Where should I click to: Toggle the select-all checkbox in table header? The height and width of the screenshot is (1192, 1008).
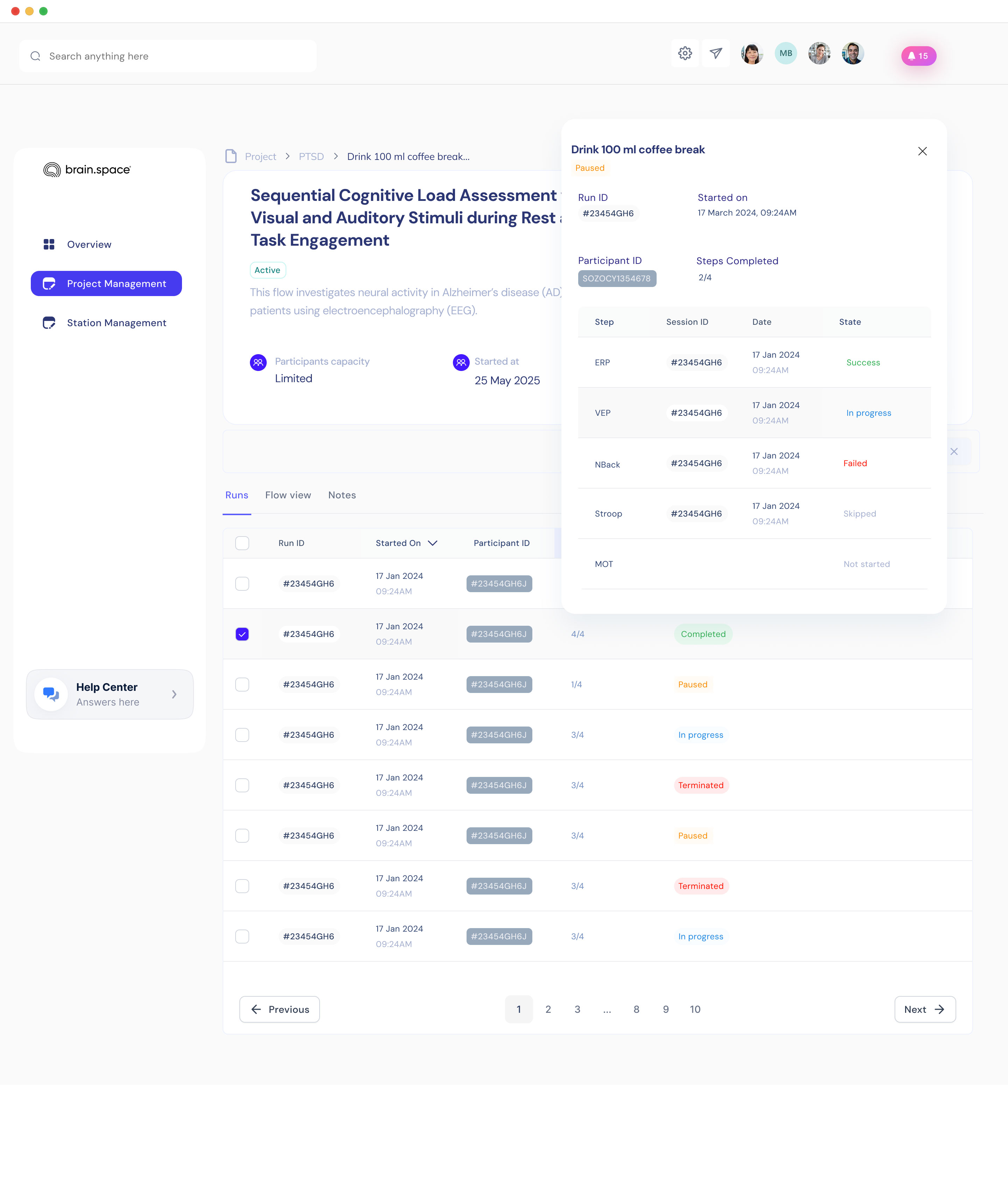click(x=242, y=543)
